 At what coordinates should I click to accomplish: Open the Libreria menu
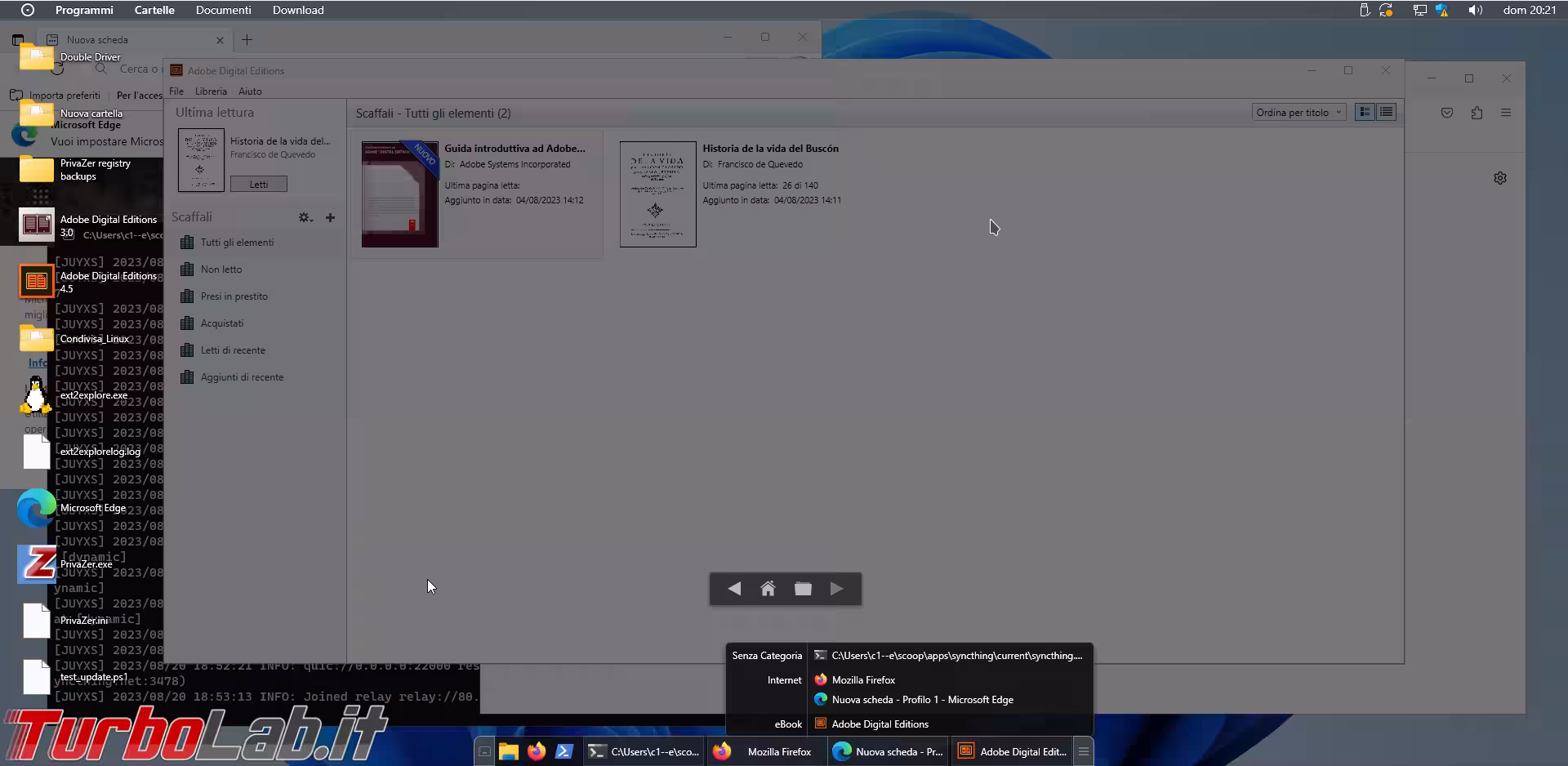click(x=211, y=91)
